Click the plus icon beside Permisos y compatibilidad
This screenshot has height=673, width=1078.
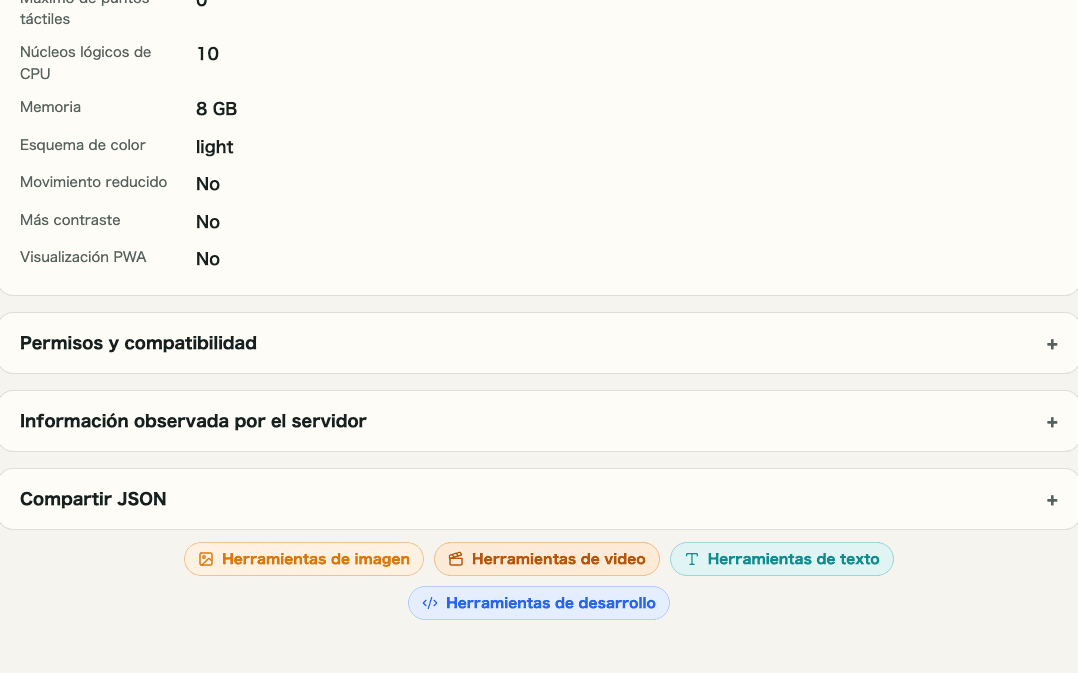[1052, 344]
